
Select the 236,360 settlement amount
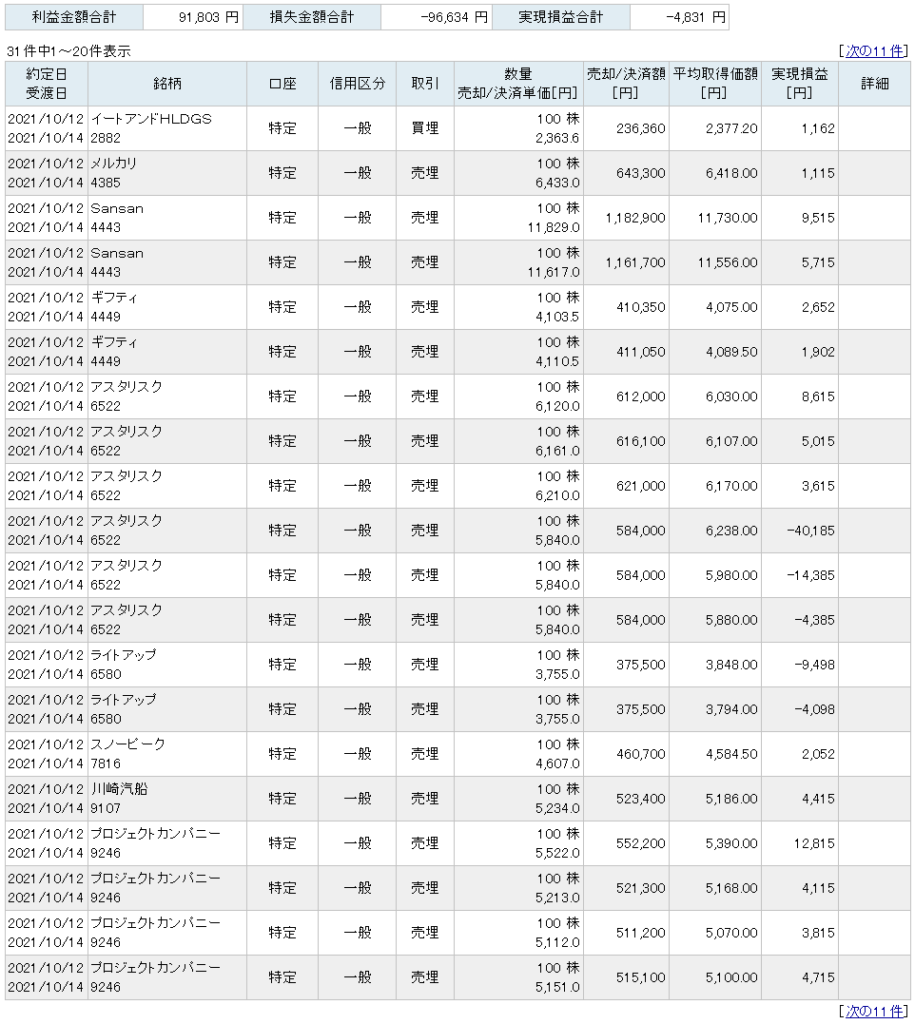click(641, 129)
